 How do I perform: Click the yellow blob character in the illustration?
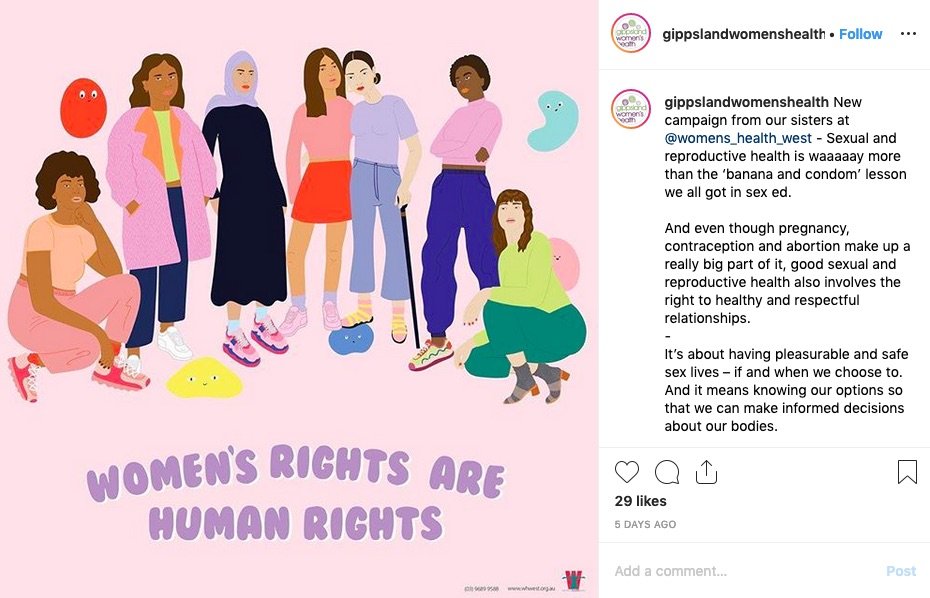coord(204,377)
